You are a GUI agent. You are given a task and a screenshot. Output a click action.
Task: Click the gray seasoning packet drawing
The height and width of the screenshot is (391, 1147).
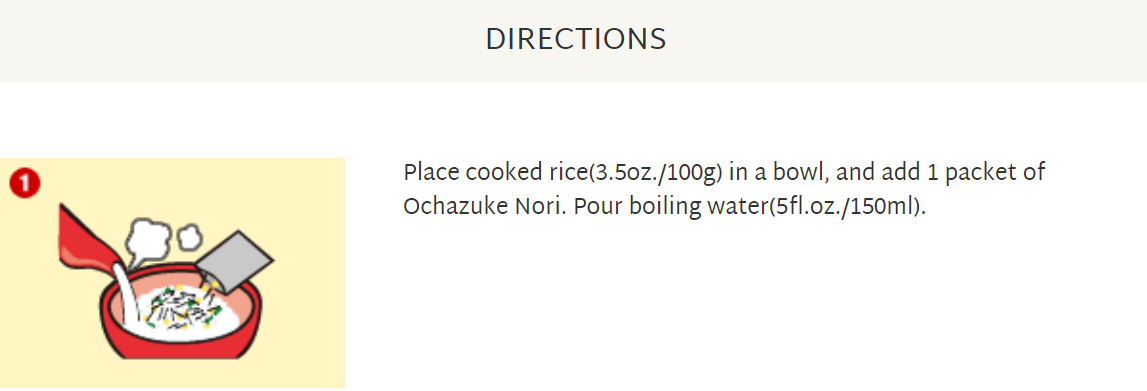(235, 262)
